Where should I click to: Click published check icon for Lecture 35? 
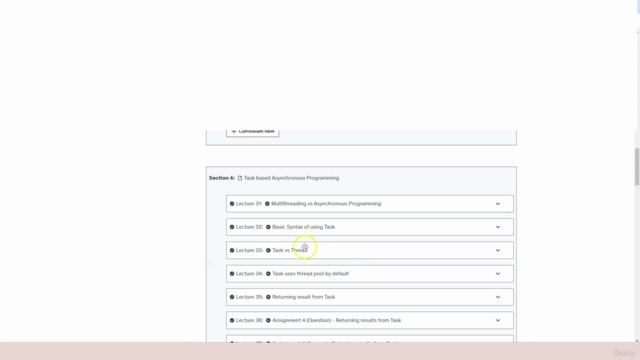click(x=232, y=297)
